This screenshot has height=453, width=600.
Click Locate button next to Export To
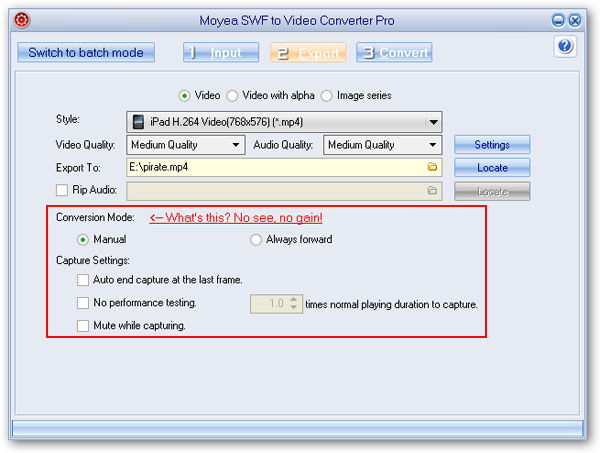(492, 168)
